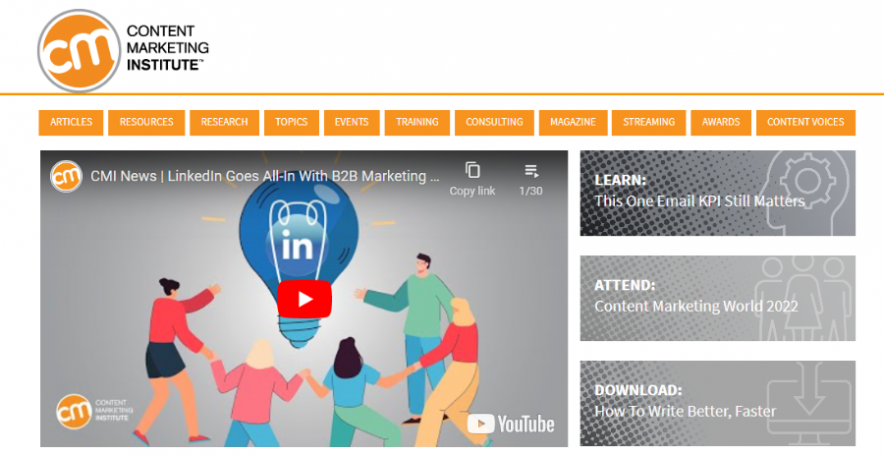The image size is (884, 455).
Task: Go to the Research section
Action: pyautogui.click(x=224, y=122)
